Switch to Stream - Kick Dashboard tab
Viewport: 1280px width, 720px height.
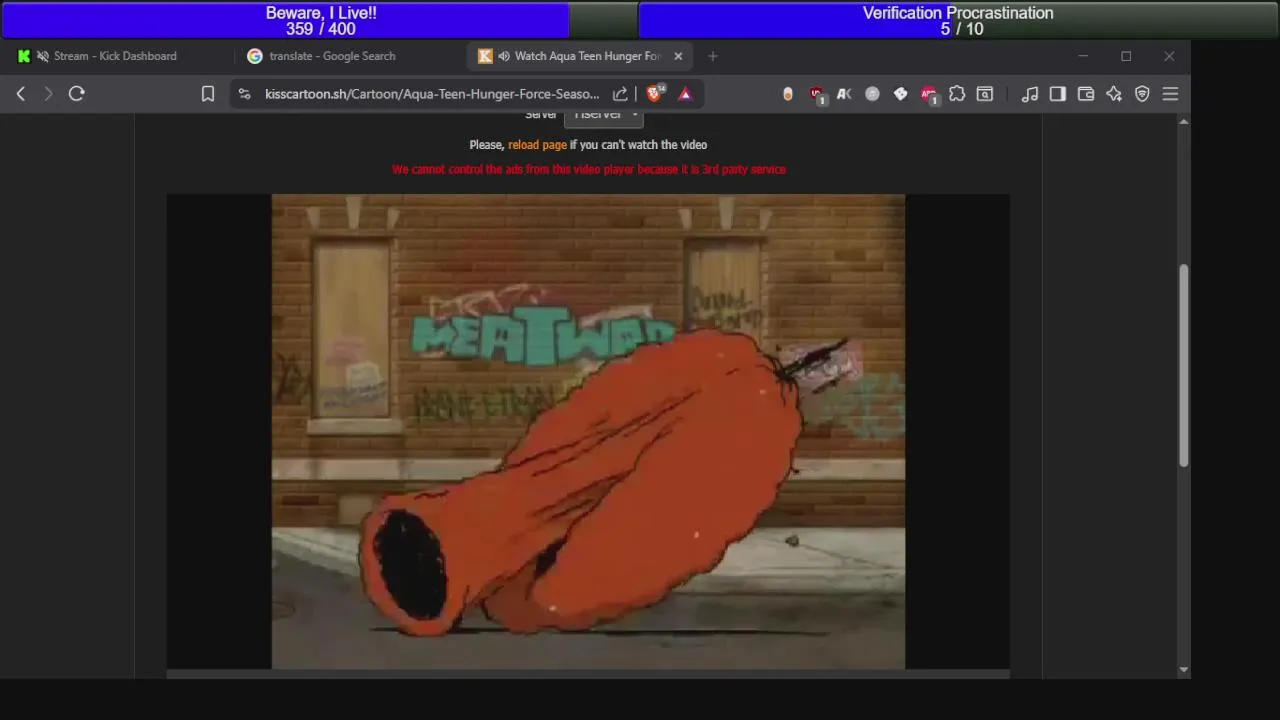(117, 56)
